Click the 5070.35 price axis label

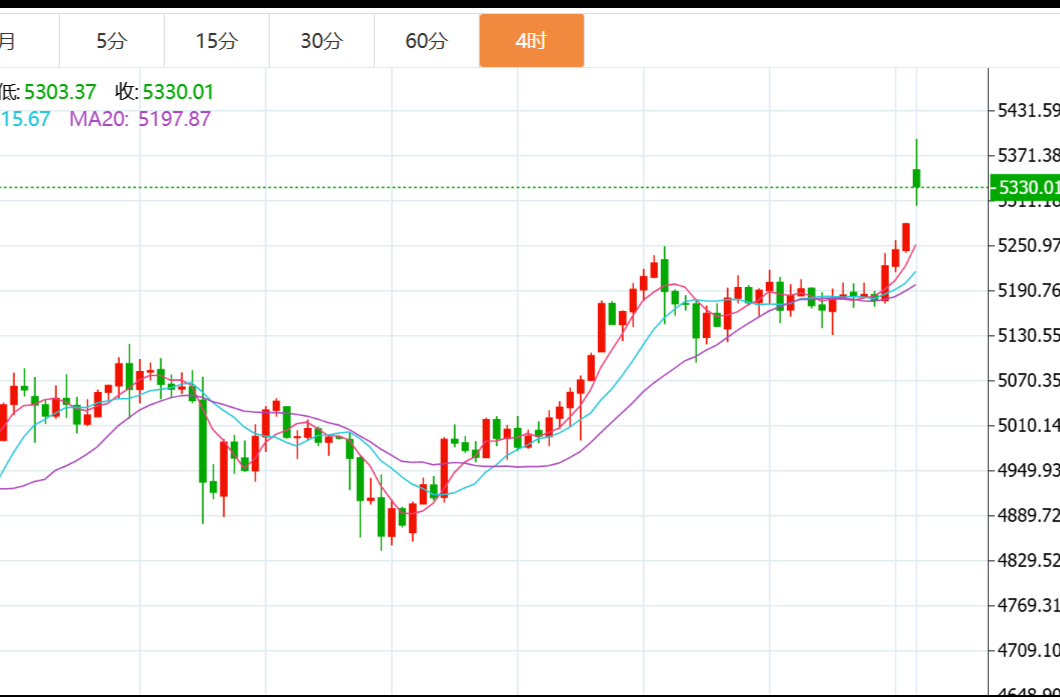pos(1027,380)
